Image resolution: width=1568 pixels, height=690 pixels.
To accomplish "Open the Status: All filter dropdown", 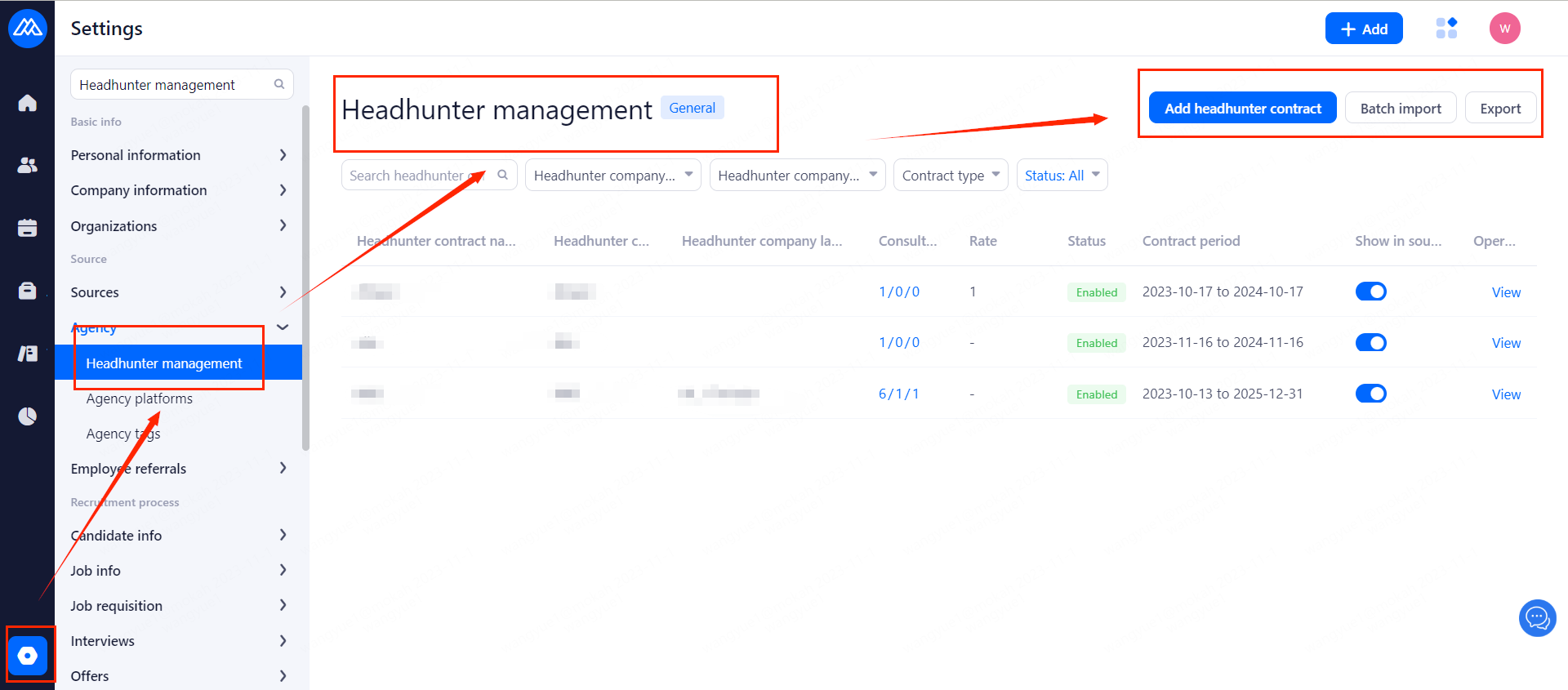I will [x=1062, y=176].
